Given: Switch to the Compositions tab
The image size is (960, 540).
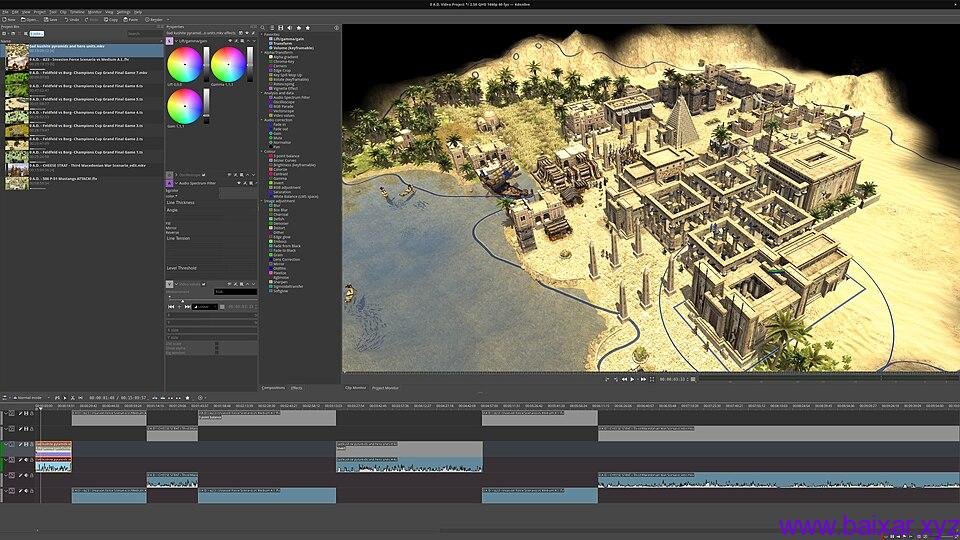Looking at the screenshot, I should click(273, 387).
